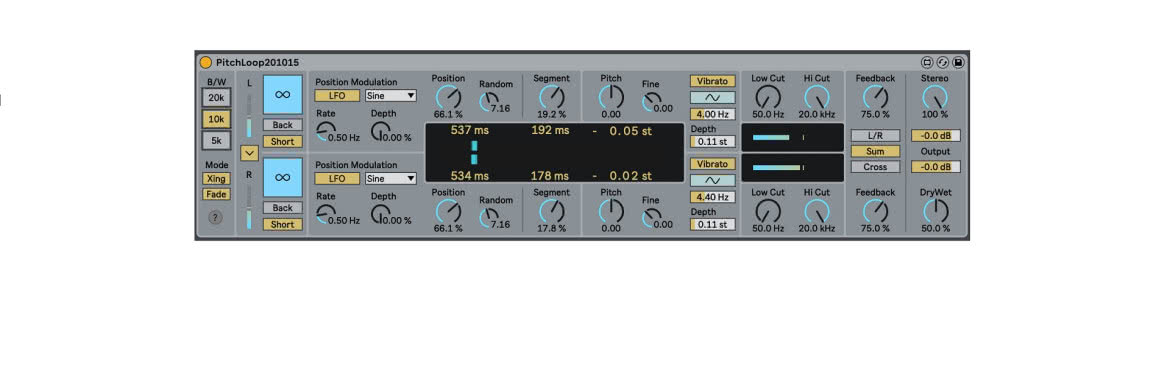The width and height of the screenshot is (1170, 390).
Task: Click the L channel vibrato Depth 0.11 st field
Action: coord(713,142)
